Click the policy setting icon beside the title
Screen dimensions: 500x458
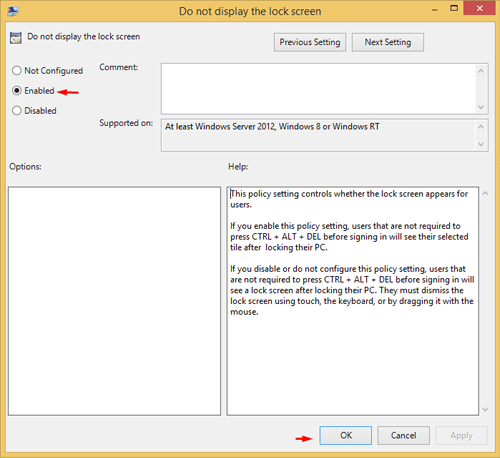[x=16, y=38]
